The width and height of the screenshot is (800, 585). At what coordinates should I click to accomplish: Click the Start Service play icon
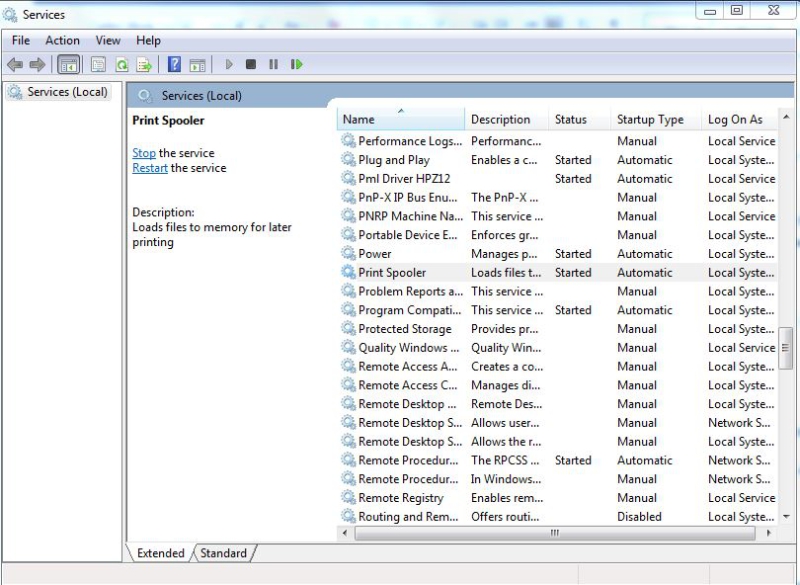tap(228, 65)
